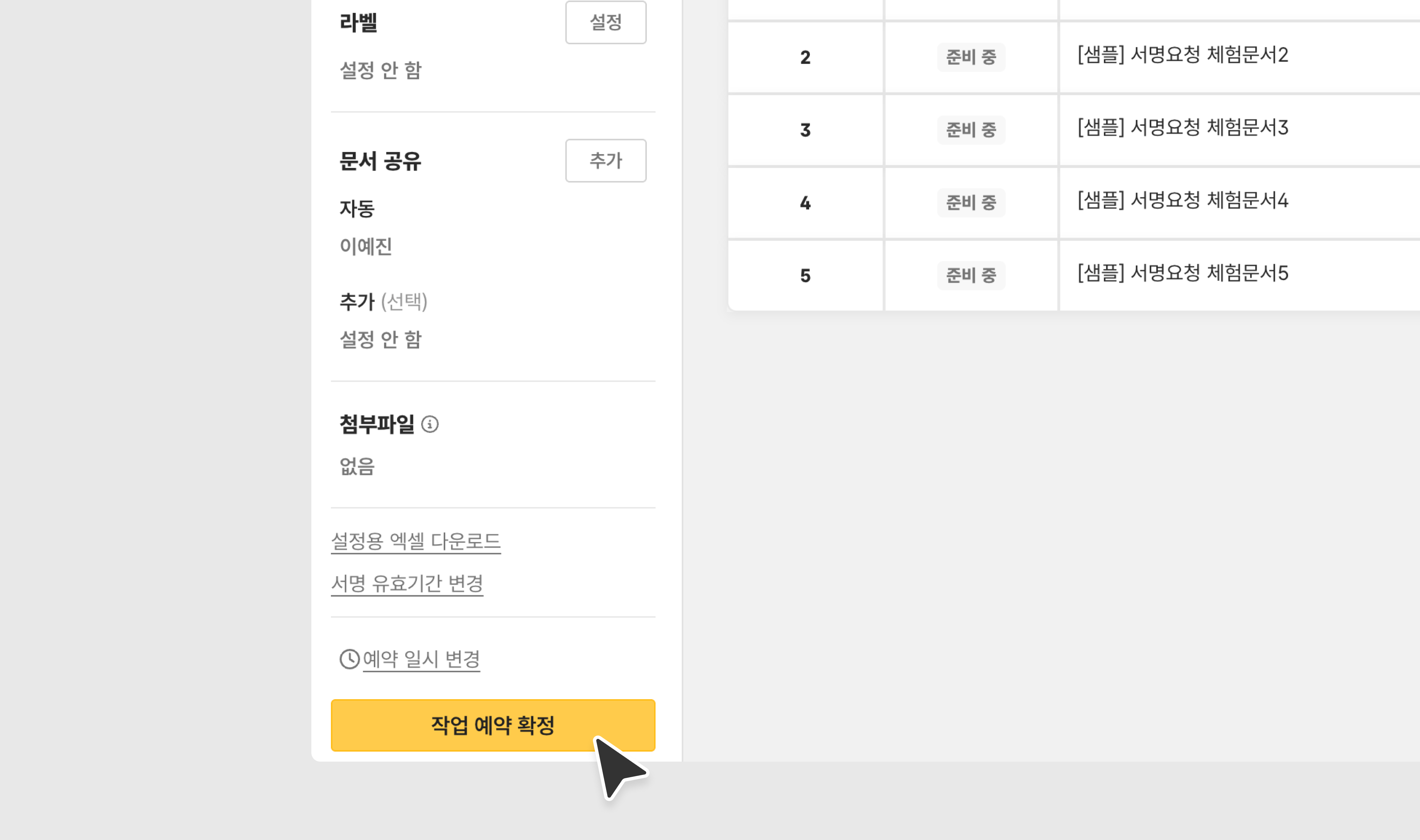Confirm with the 작업 예약 확정 button

493,725
